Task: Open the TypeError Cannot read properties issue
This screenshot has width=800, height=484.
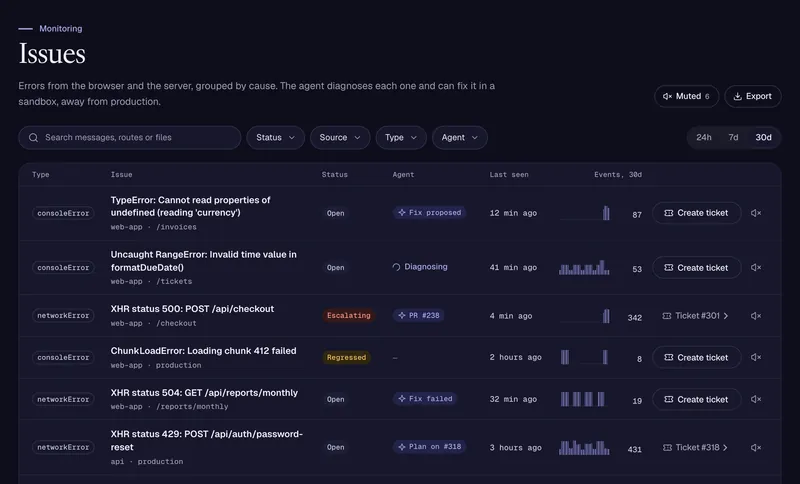Action: click(x=190, y=206)
